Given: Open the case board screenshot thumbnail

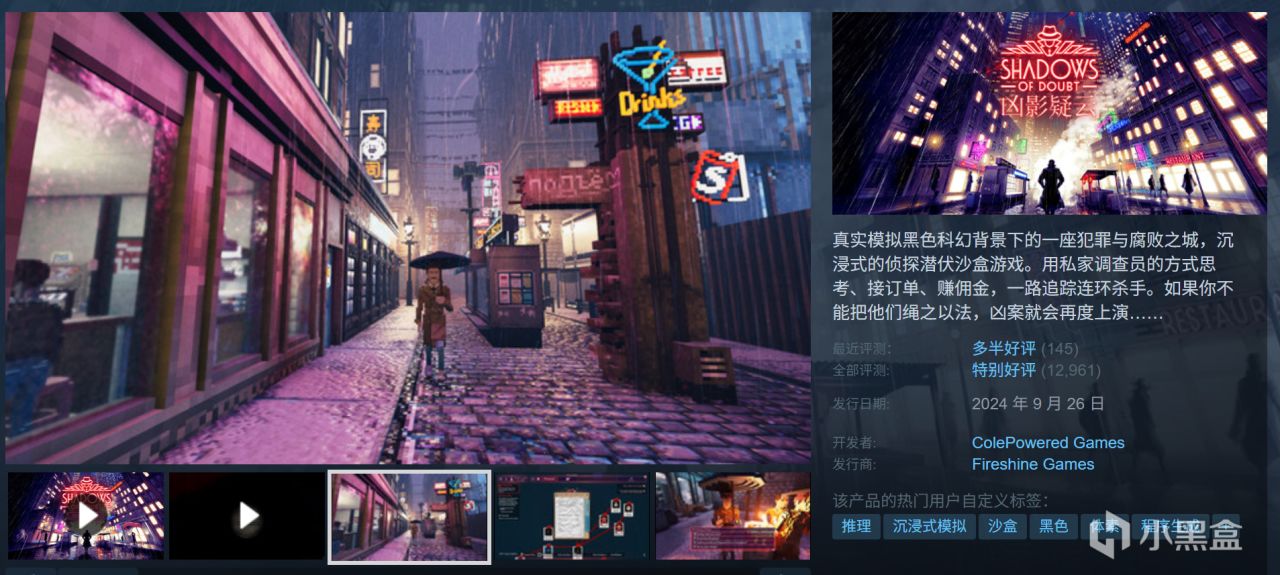Looking at the screenshot, I should [573, 515].
